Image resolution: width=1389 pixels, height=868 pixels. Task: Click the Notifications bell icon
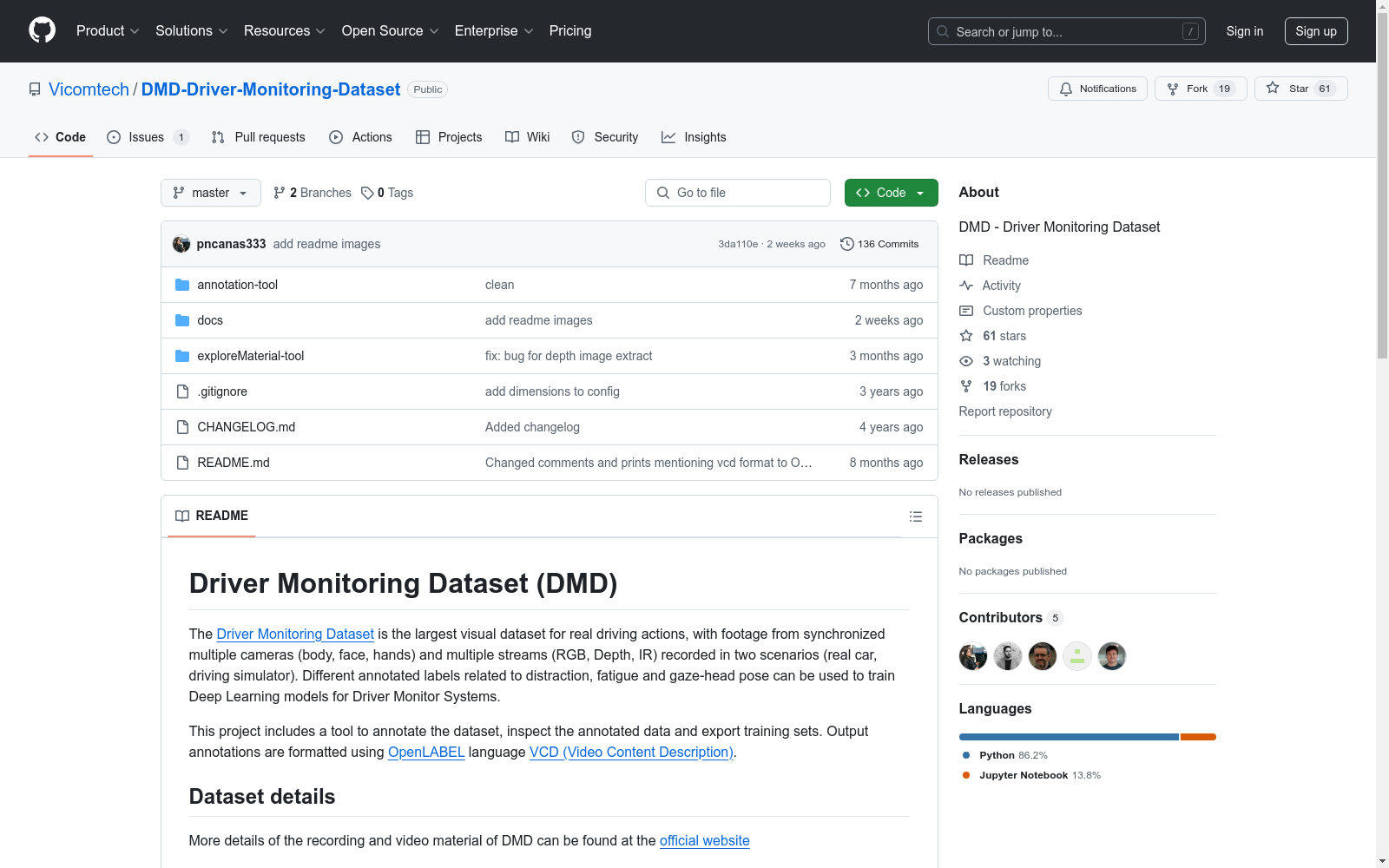coord(1066,89)
